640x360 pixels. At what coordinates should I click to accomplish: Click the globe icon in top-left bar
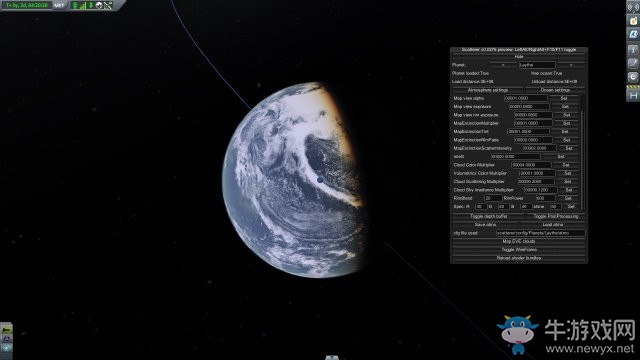(x=99, y=5)
